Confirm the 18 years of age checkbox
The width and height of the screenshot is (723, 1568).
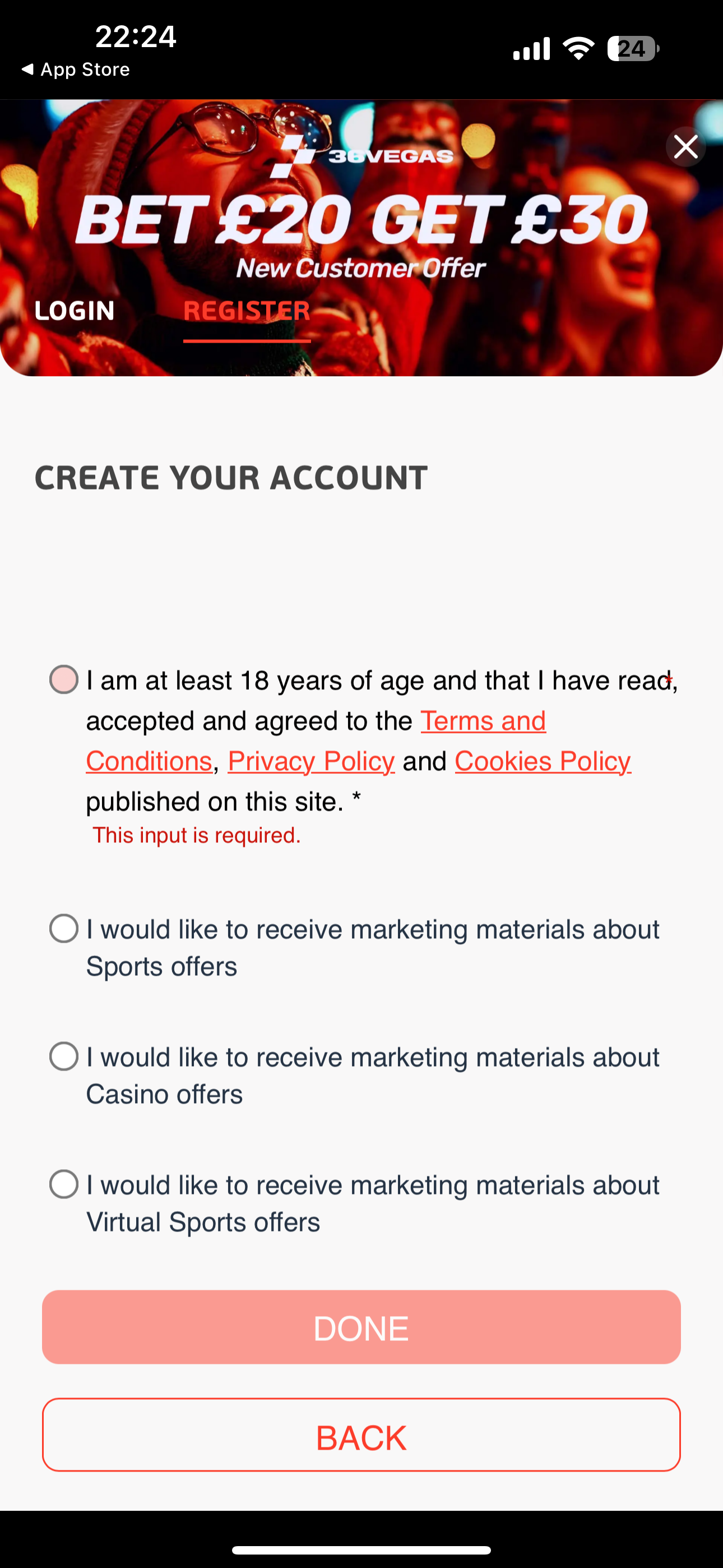pos(64,680)
